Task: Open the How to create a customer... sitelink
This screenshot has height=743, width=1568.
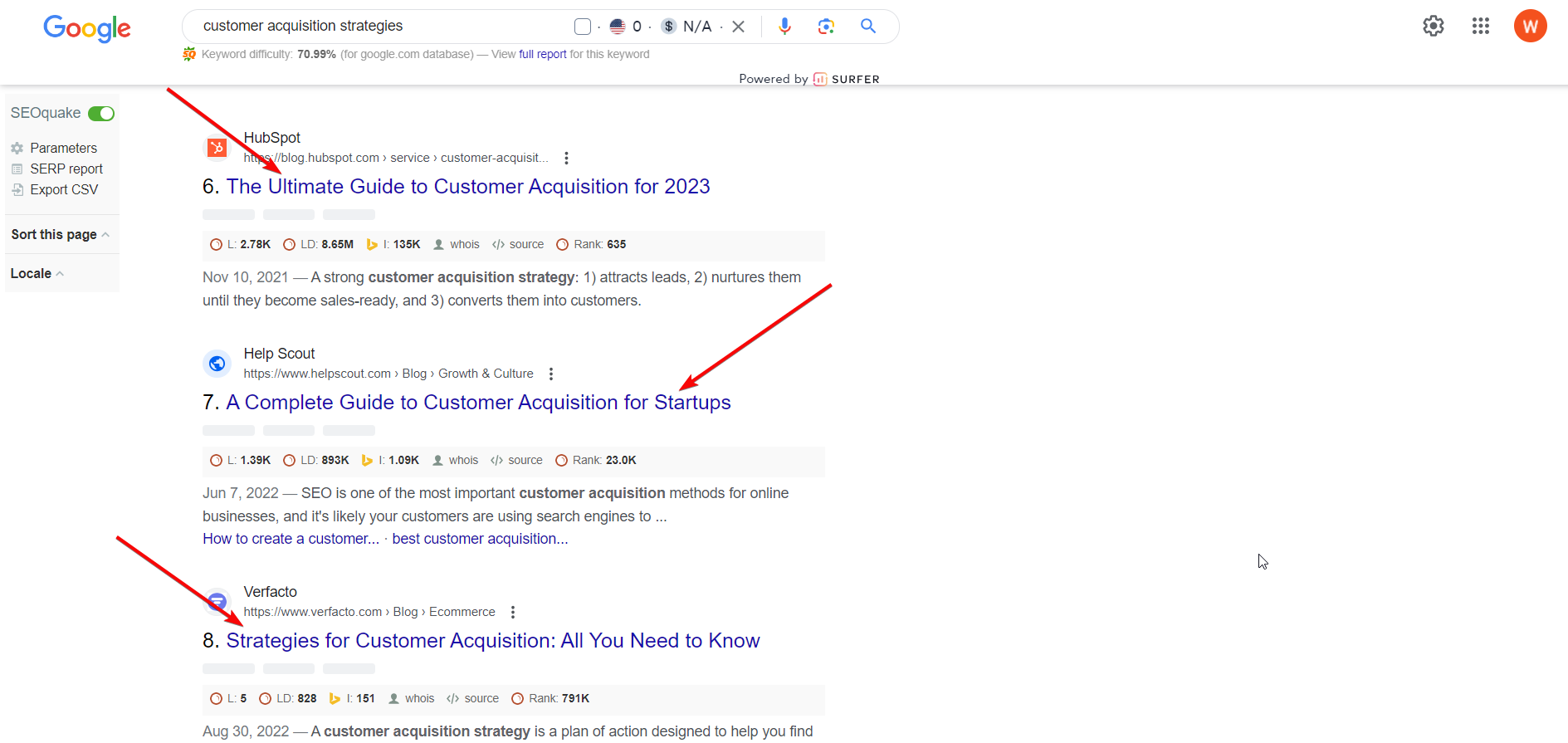Action: point(291,539)
